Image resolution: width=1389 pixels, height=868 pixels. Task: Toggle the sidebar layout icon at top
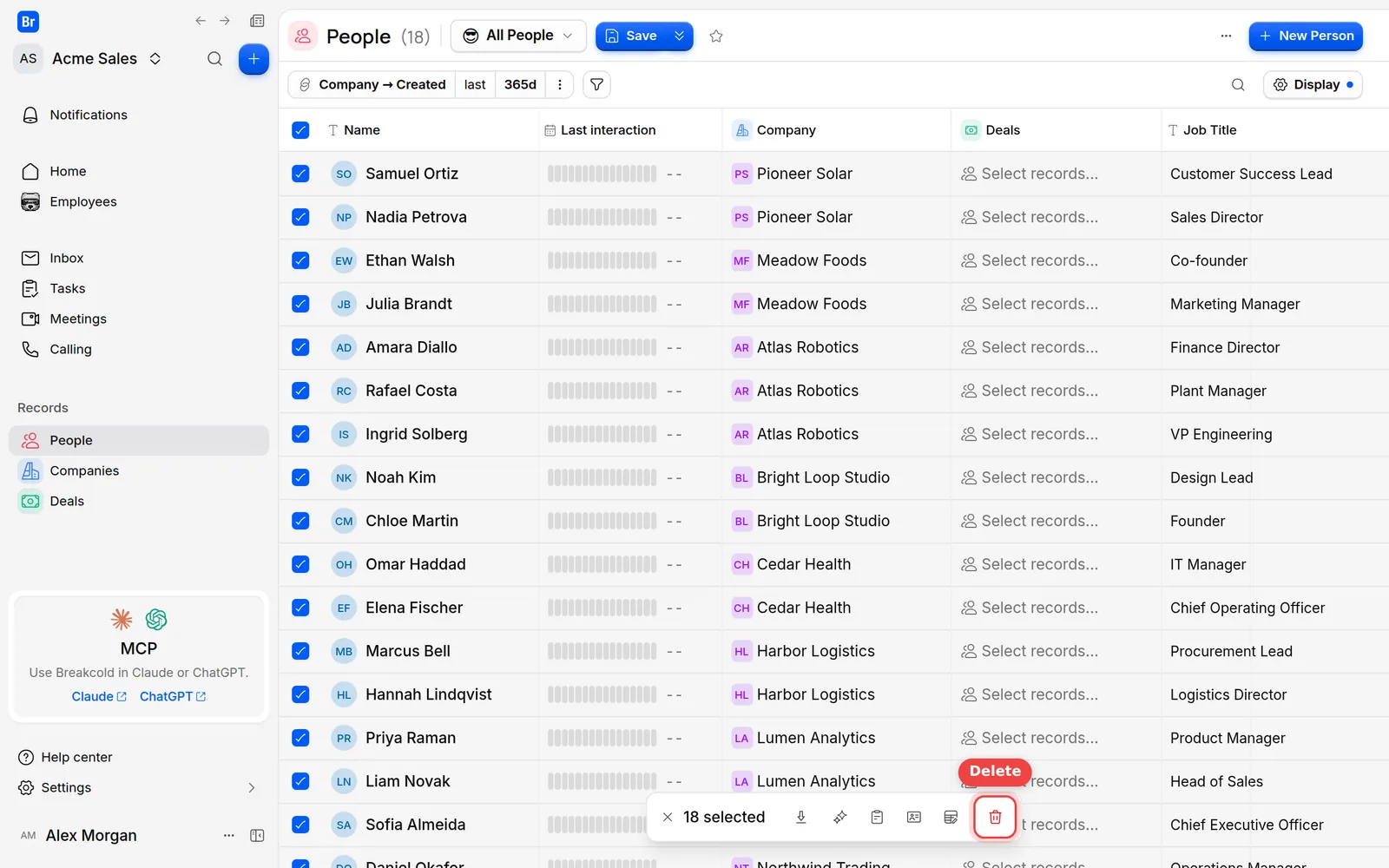pos(257,21)
